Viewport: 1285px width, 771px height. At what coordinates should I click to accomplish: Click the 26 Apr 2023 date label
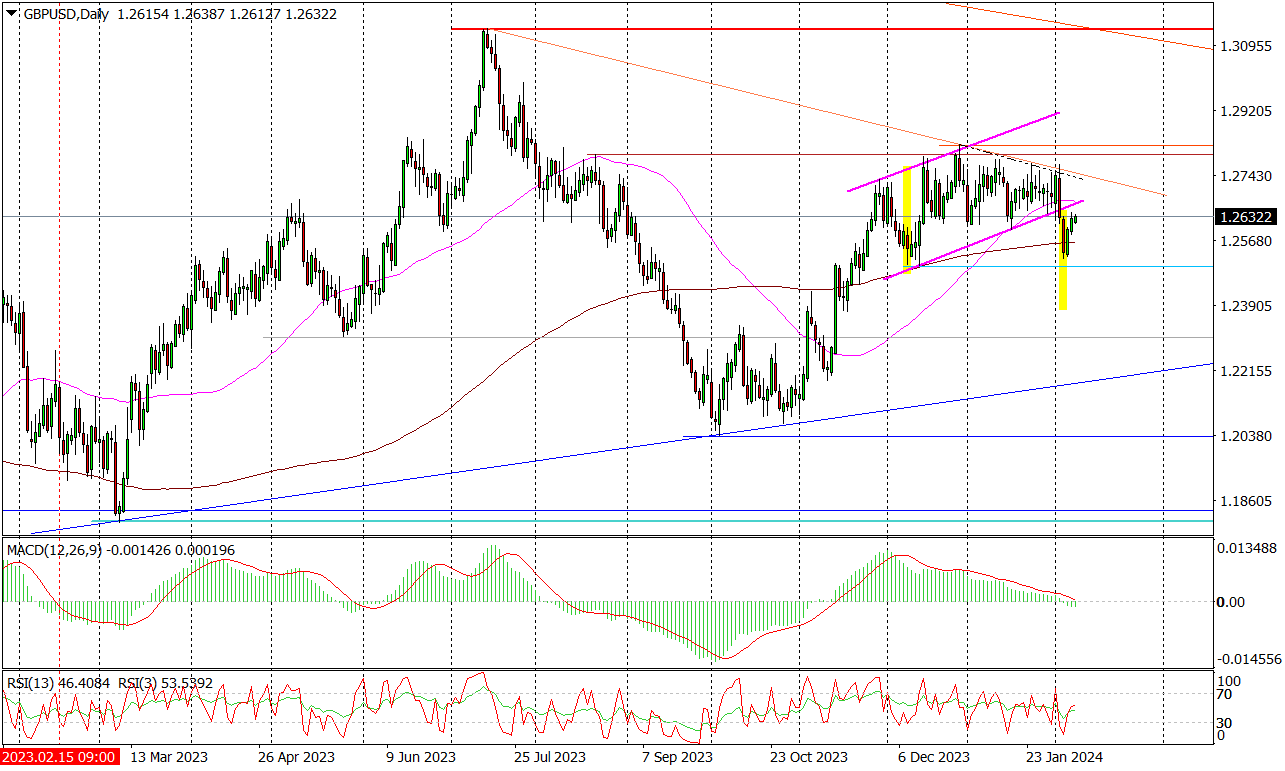295,757
